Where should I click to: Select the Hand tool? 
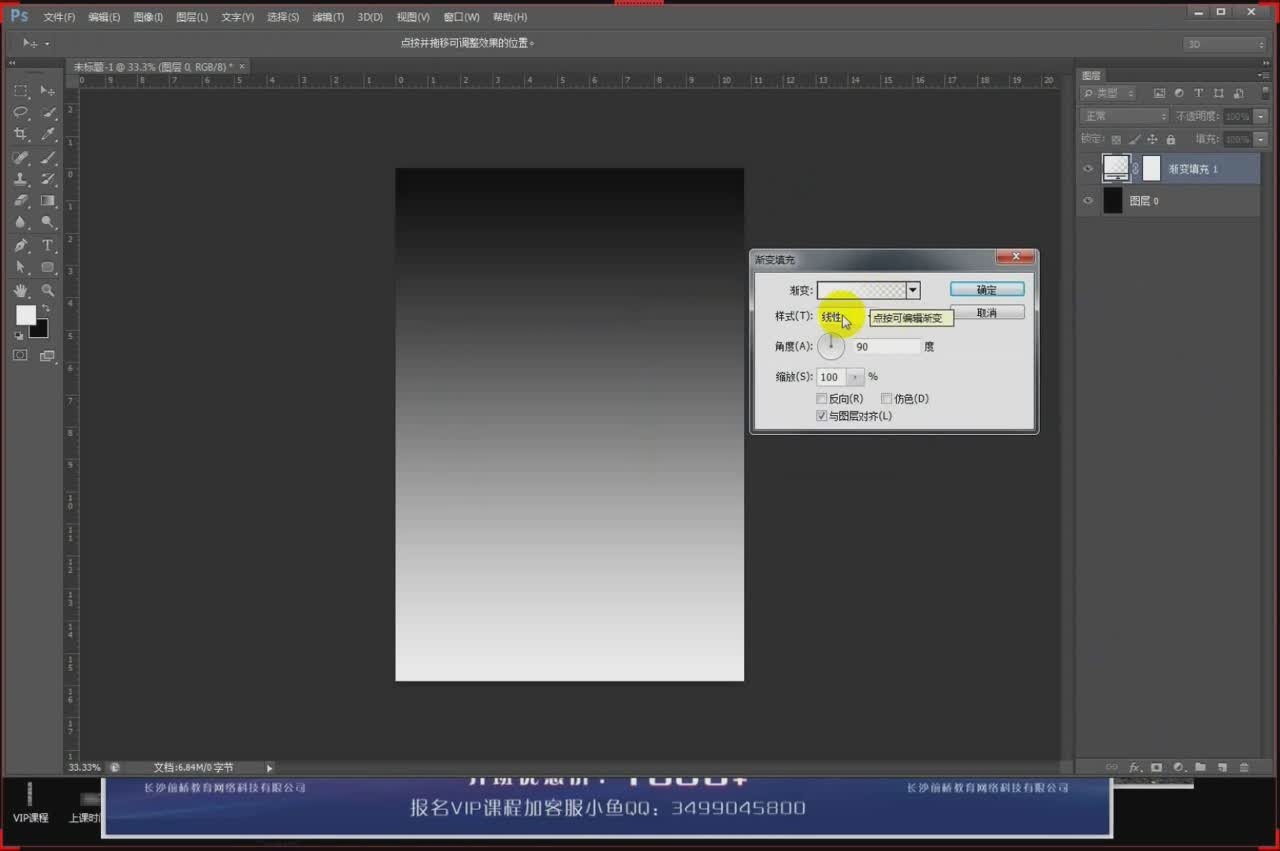pos(20,290)
